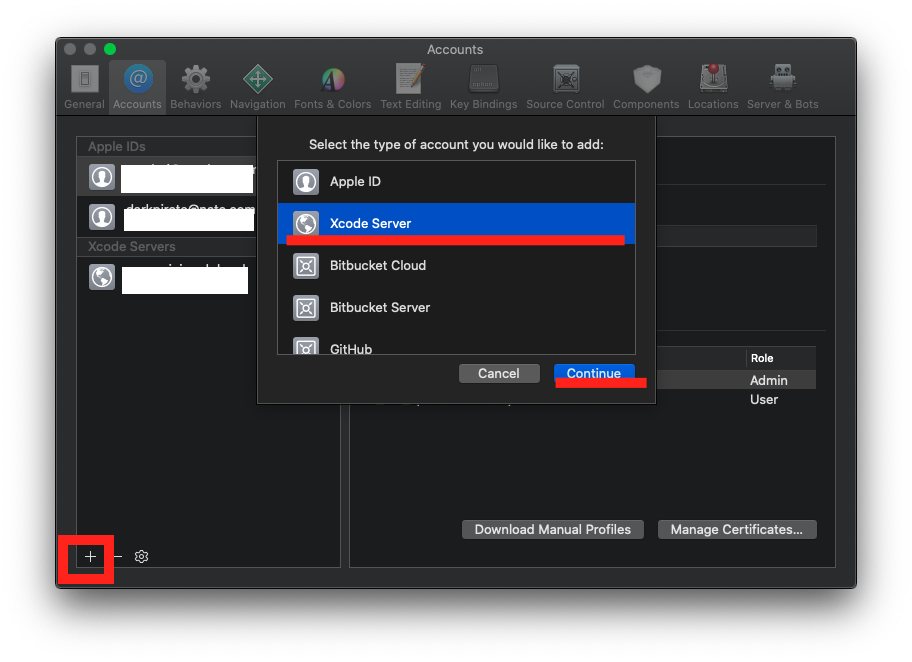The image size is (912, 662).
Task: Click the plus button to add account
Action: [90, 557]
